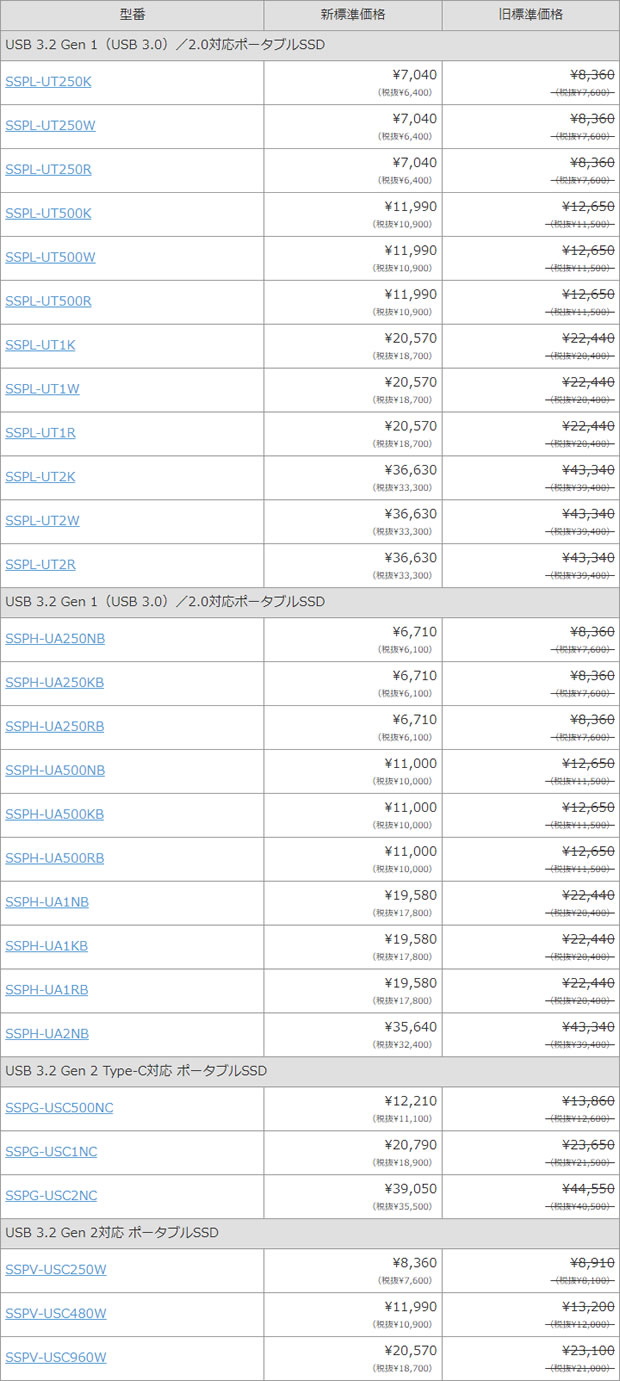Follow the SSPL-UT2R link

point(40,565)
